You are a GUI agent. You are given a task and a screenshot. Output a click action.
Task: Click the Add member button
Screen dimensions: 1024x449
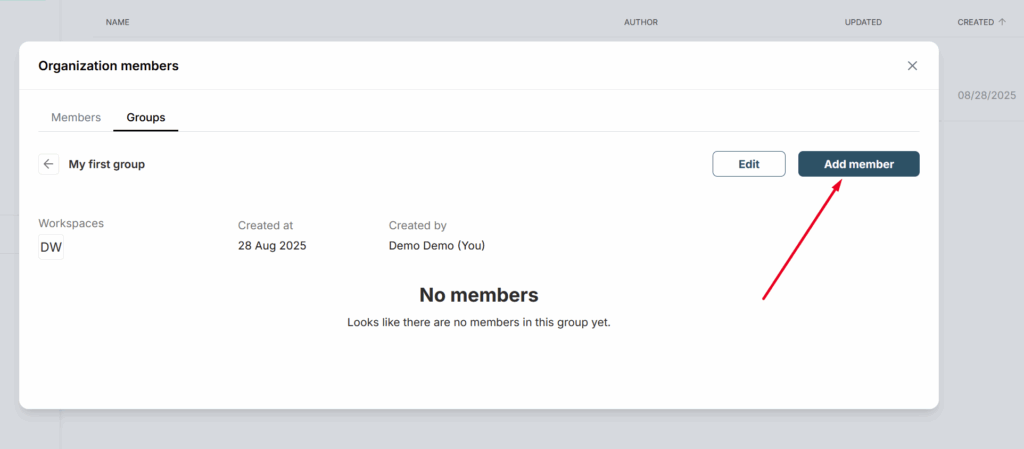coord(859,164)
